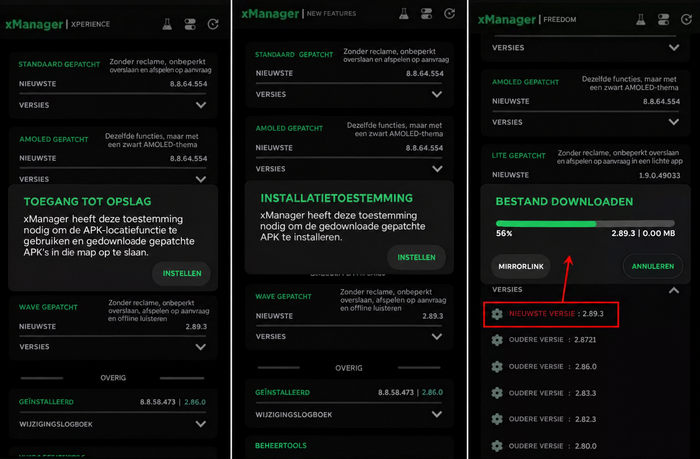Open the switches icon on the XPERIENCE screen
700x459 pixels.
coord(190,24)
